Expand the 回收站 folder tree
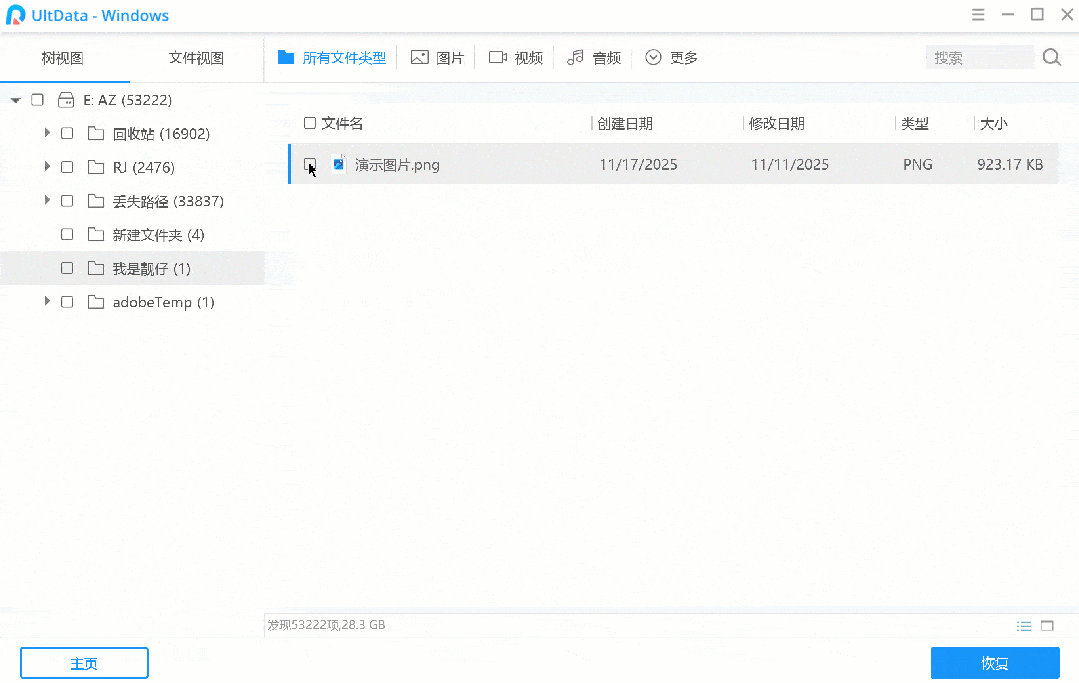Viewport: 1079px width, 683px height. (x=45, y=132)
